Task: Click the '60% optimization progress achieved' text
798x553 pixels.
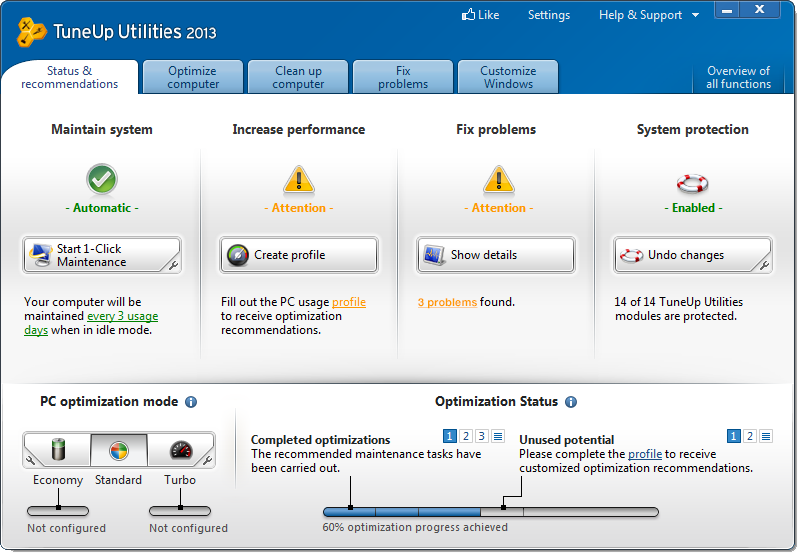Action: click(415, 528)
